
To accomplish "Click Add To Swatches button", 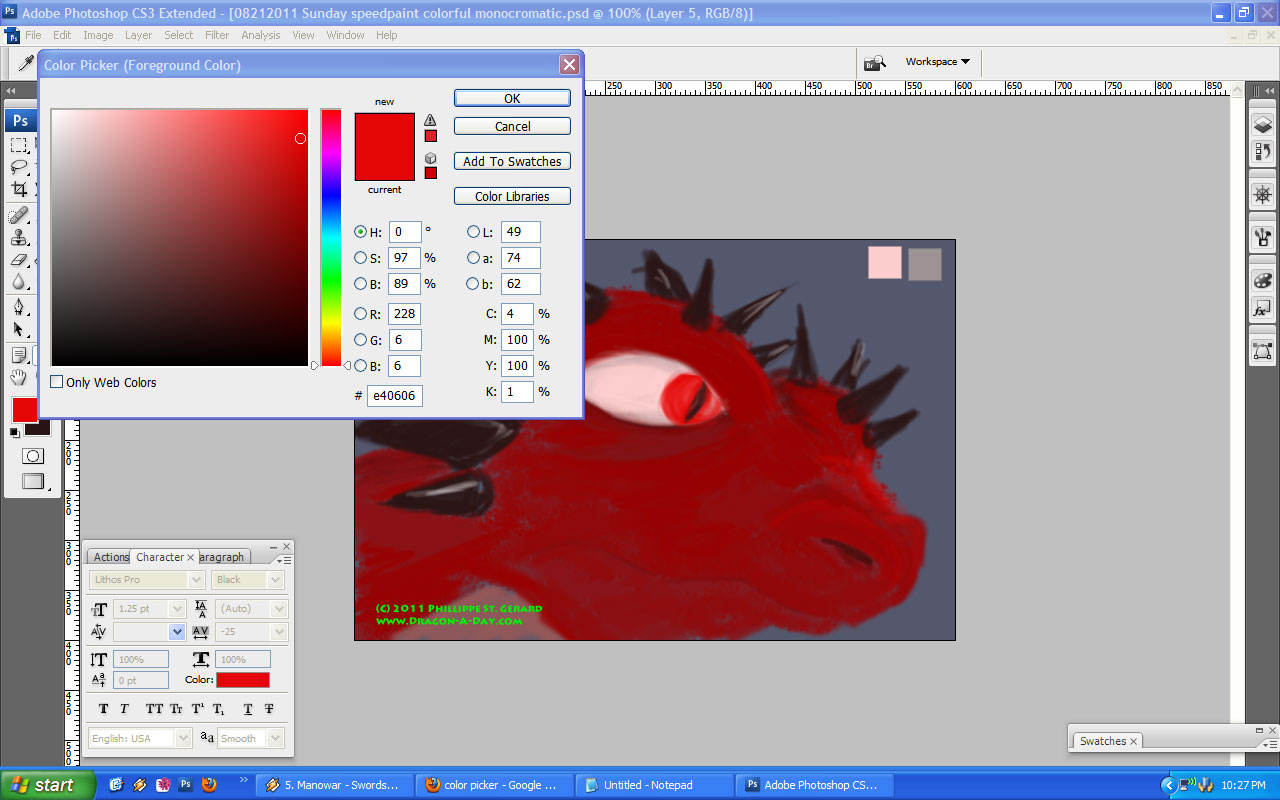I will [512, 161].
